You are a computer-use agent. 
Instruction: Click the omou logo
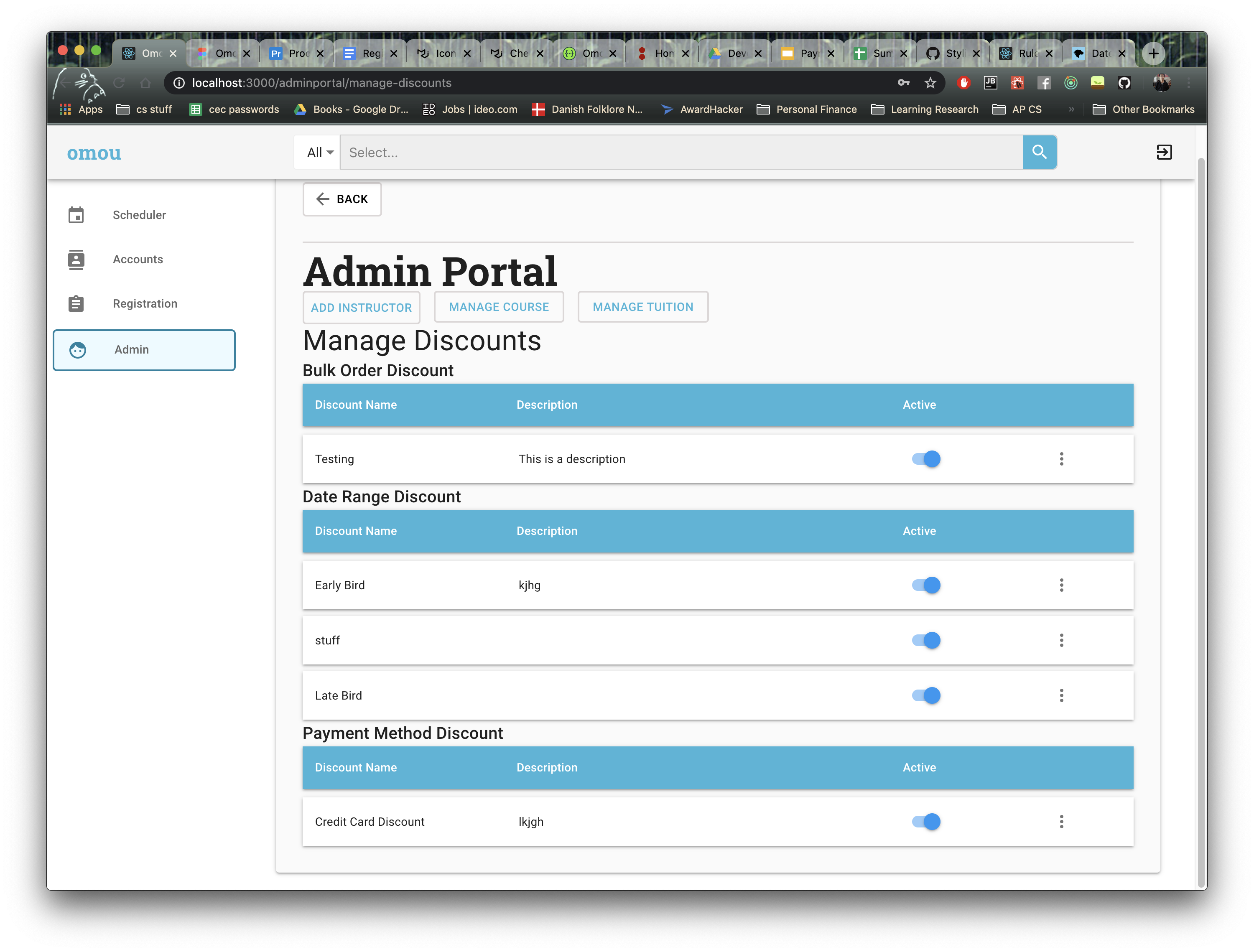(94, 153)
